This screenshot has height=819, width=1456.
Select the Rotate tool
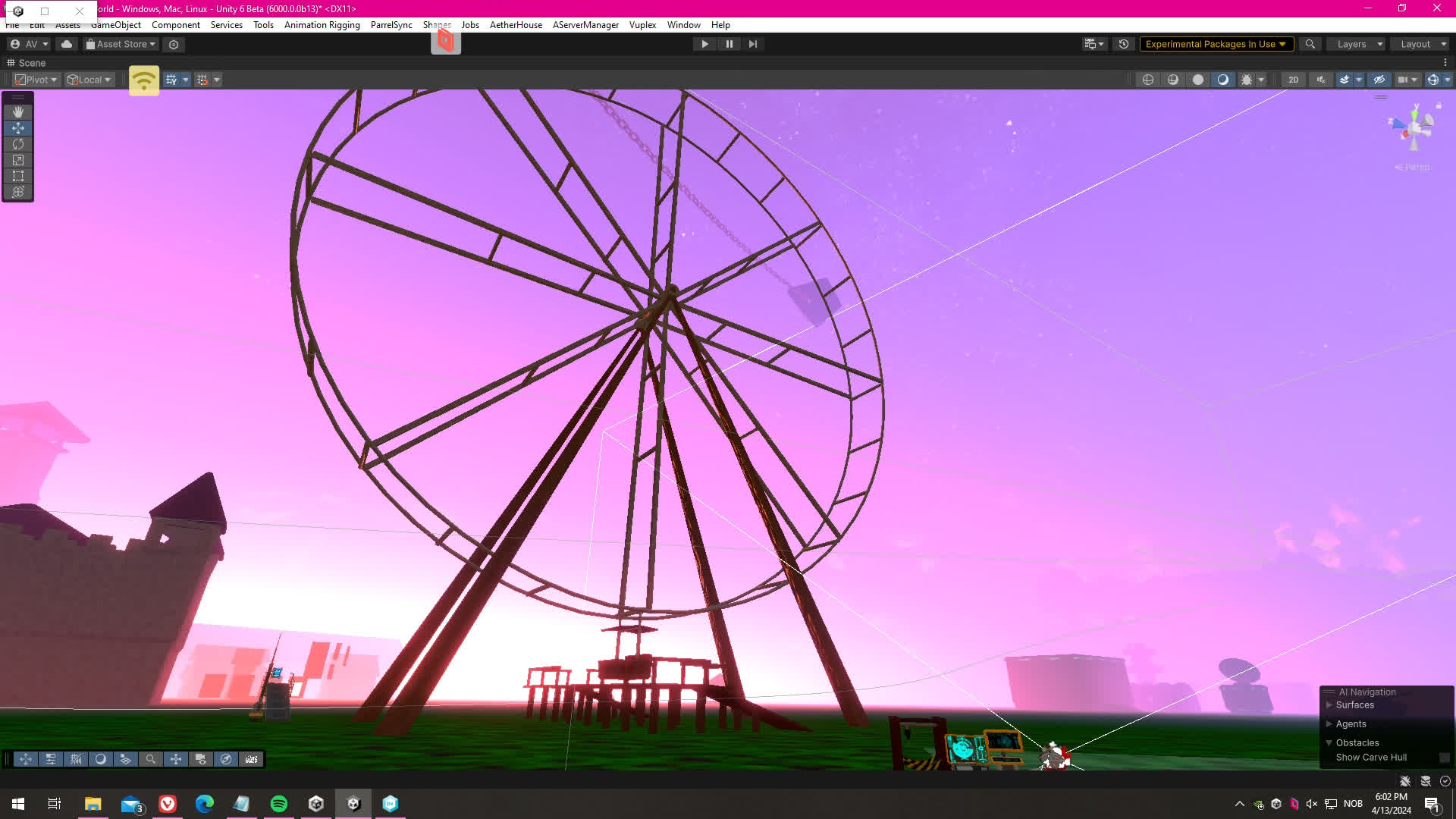click(x=18, y=144)
